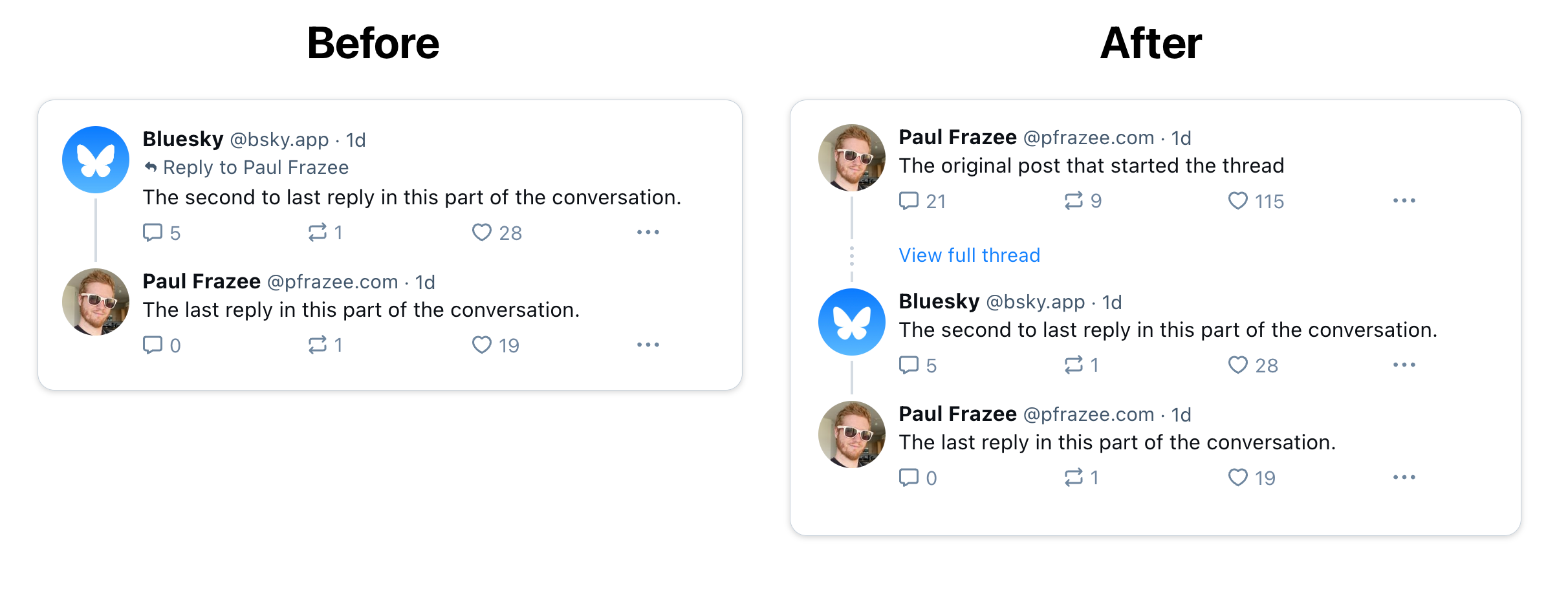Screen dimensions: 1568x589
Task: Click the reply icon showing 0 on Paul's last reply
Action: 909,477
